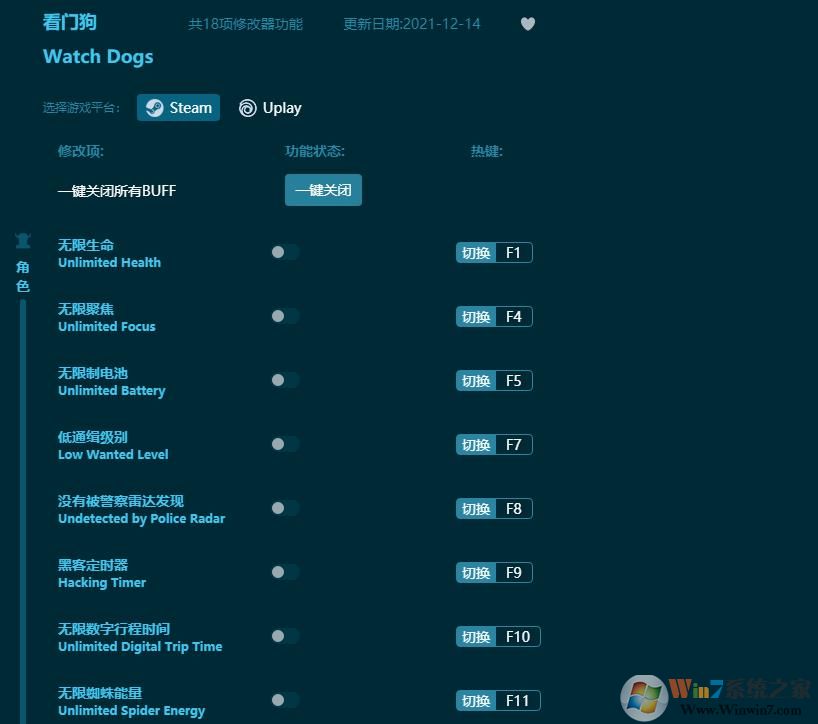Click the 热键 column header

coord(487,151)
